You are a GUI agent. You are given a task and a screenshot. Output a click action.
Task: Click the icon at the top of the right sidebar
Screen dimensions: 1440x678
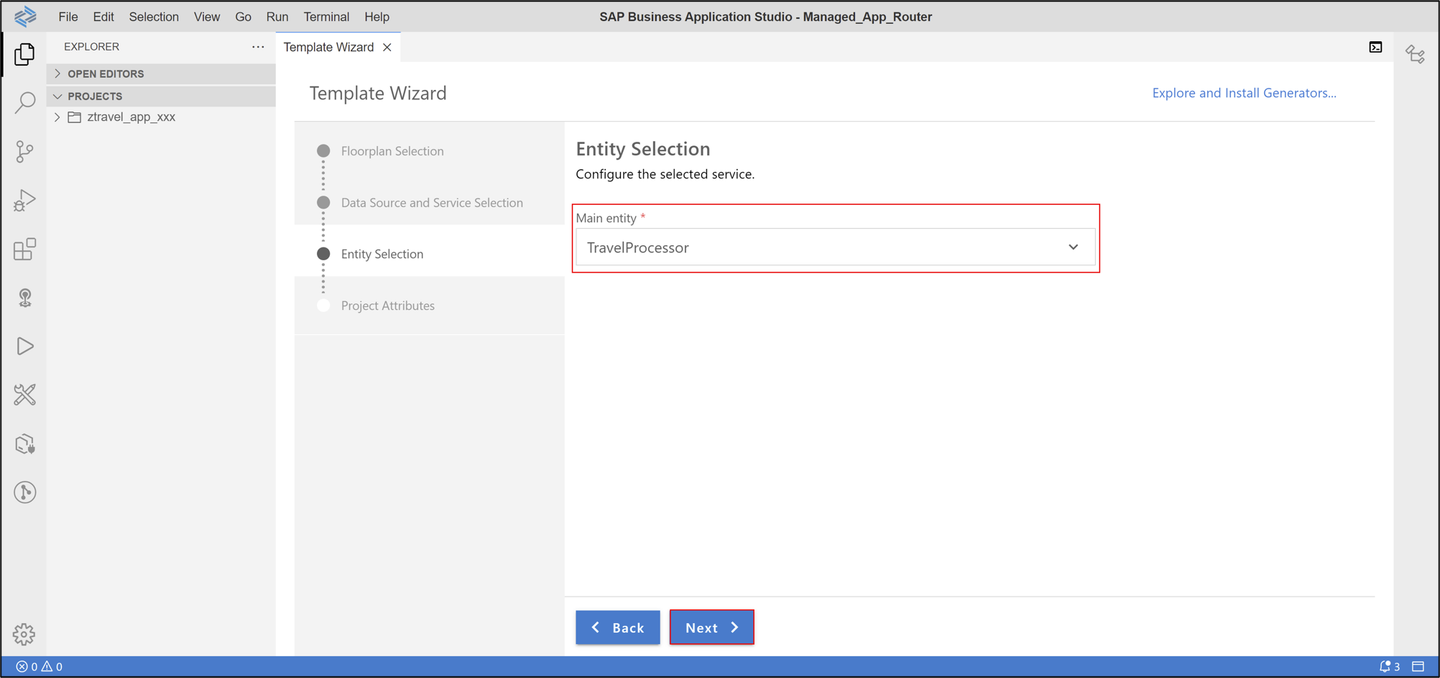(x=1415, y=54)
